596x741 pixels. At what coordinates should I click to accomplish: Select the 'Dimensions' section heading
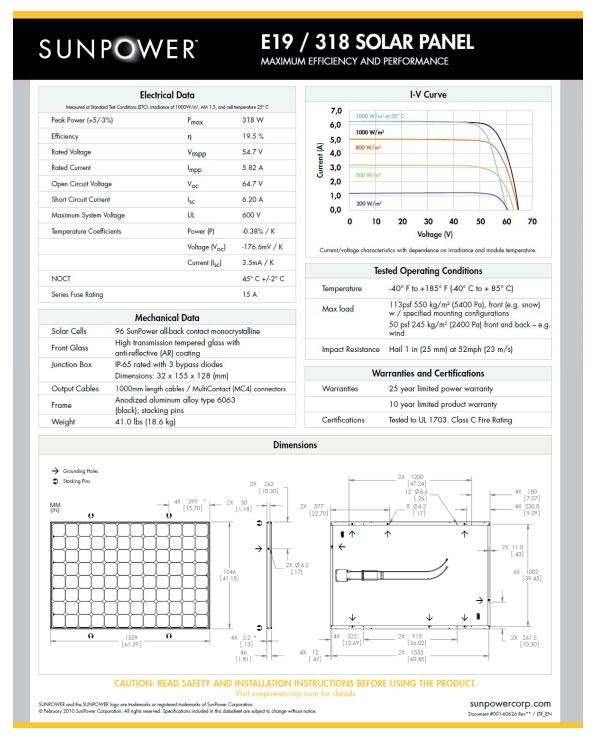point(295,445)
